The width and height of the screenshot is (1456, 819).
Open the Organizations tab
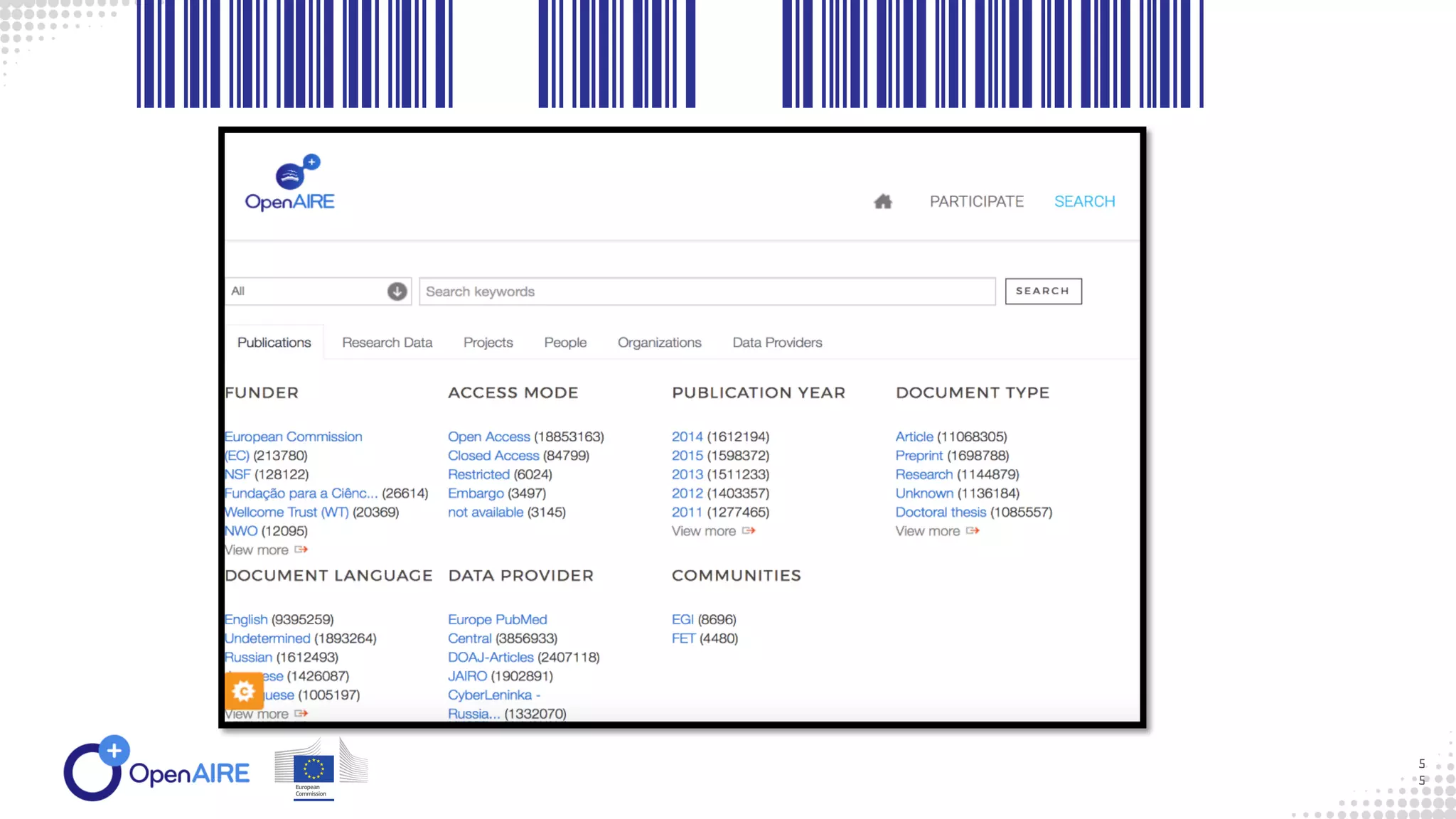pyautogui.click(x=659, y=343)
